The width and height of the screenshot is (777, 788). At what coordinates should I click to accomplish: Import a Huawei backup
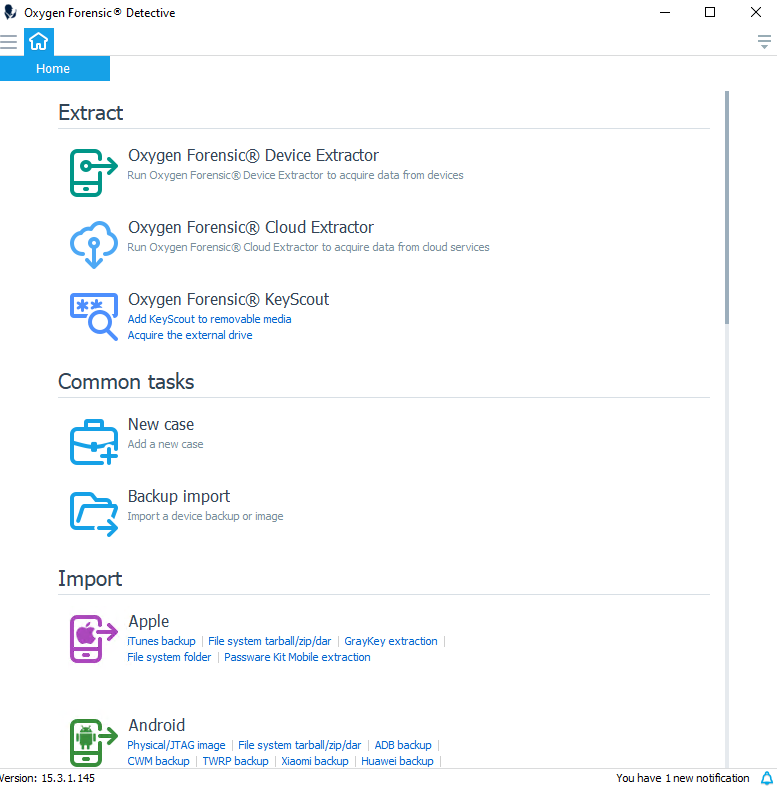pyautogui.click(x=397, y=761)
